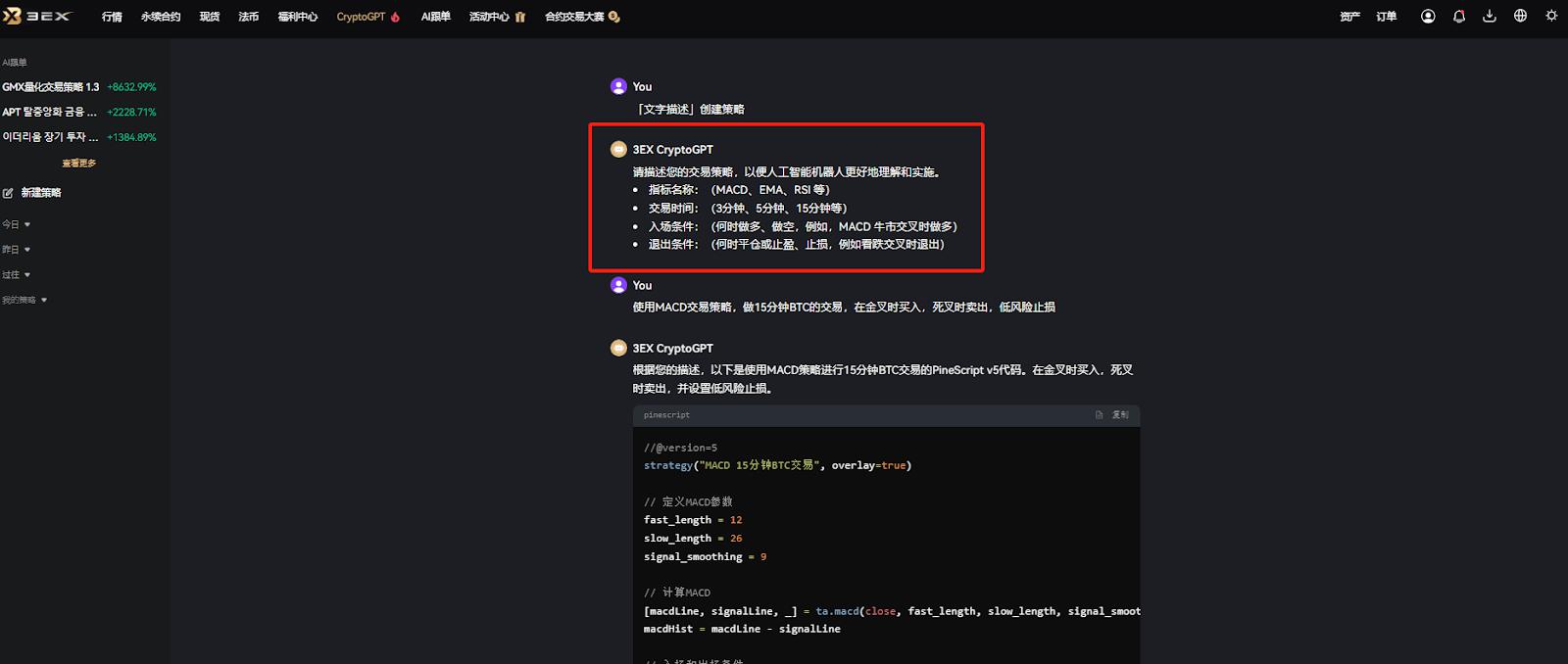The height and width of the screenshot is (664, 1568).
Task: Open the 合约交易大赛 nav item
Action: pos(574,17)
